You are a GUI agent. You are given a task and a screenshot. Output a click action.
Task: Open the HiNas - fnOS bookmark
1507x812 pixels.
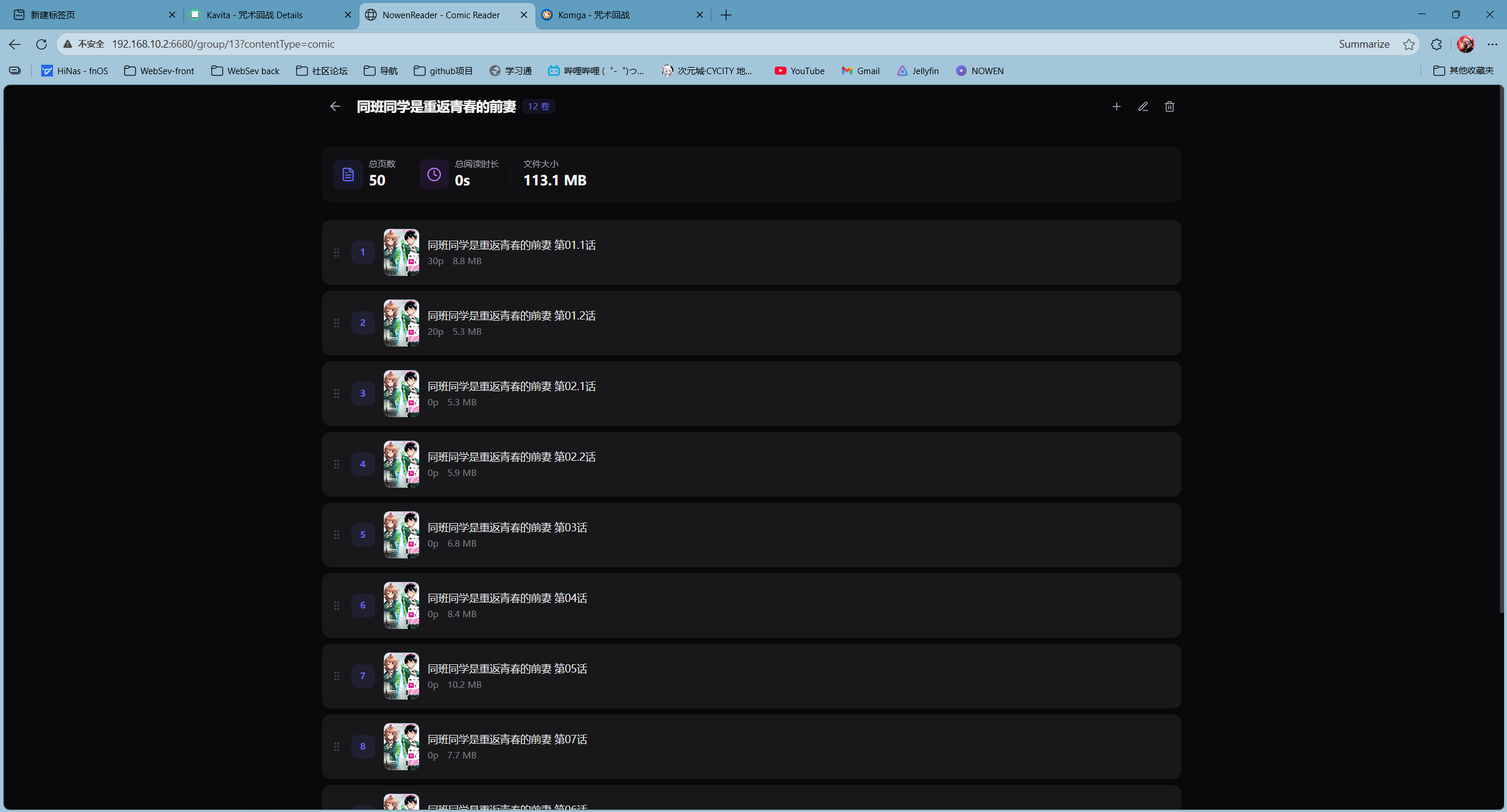(x=75, y=71)
